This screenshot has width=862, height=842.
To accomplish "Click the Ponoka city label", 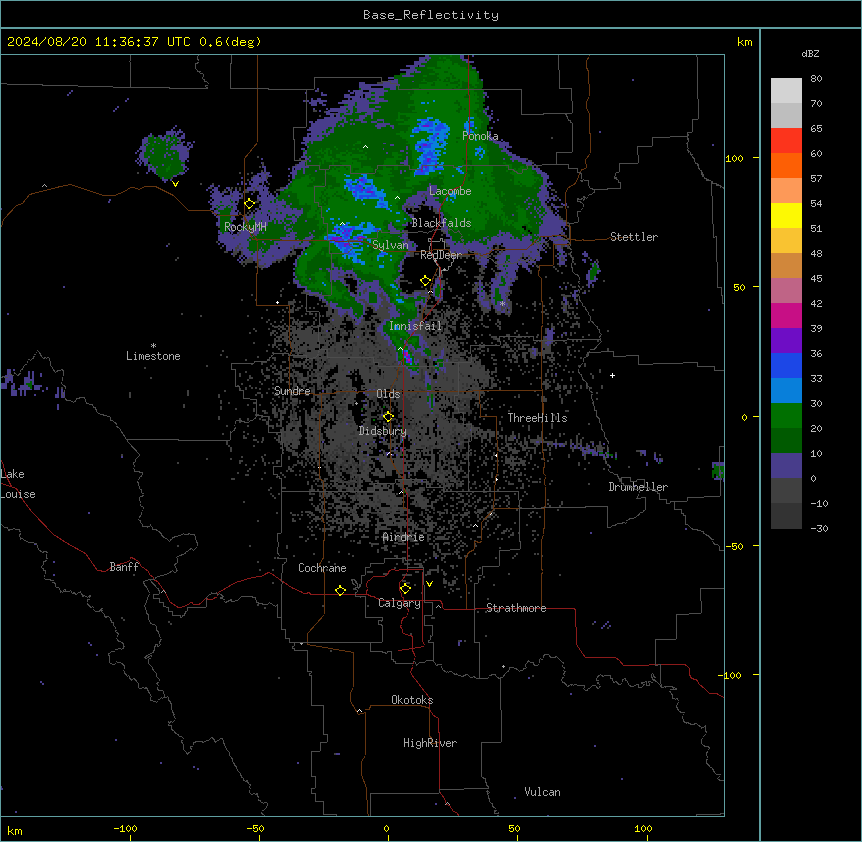I will 480,136.
